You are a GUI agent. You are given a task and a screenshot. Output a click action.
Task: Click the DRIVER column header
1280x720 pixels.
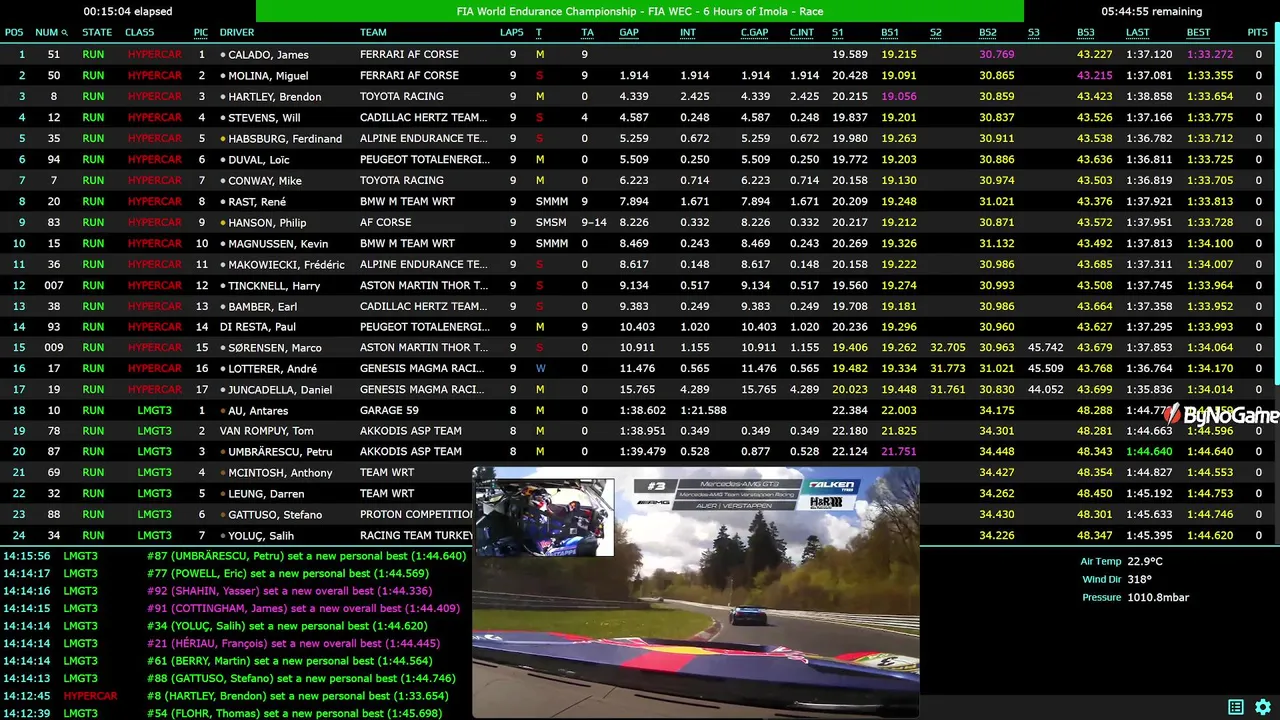pyautogui.click(x=237, y=33)
